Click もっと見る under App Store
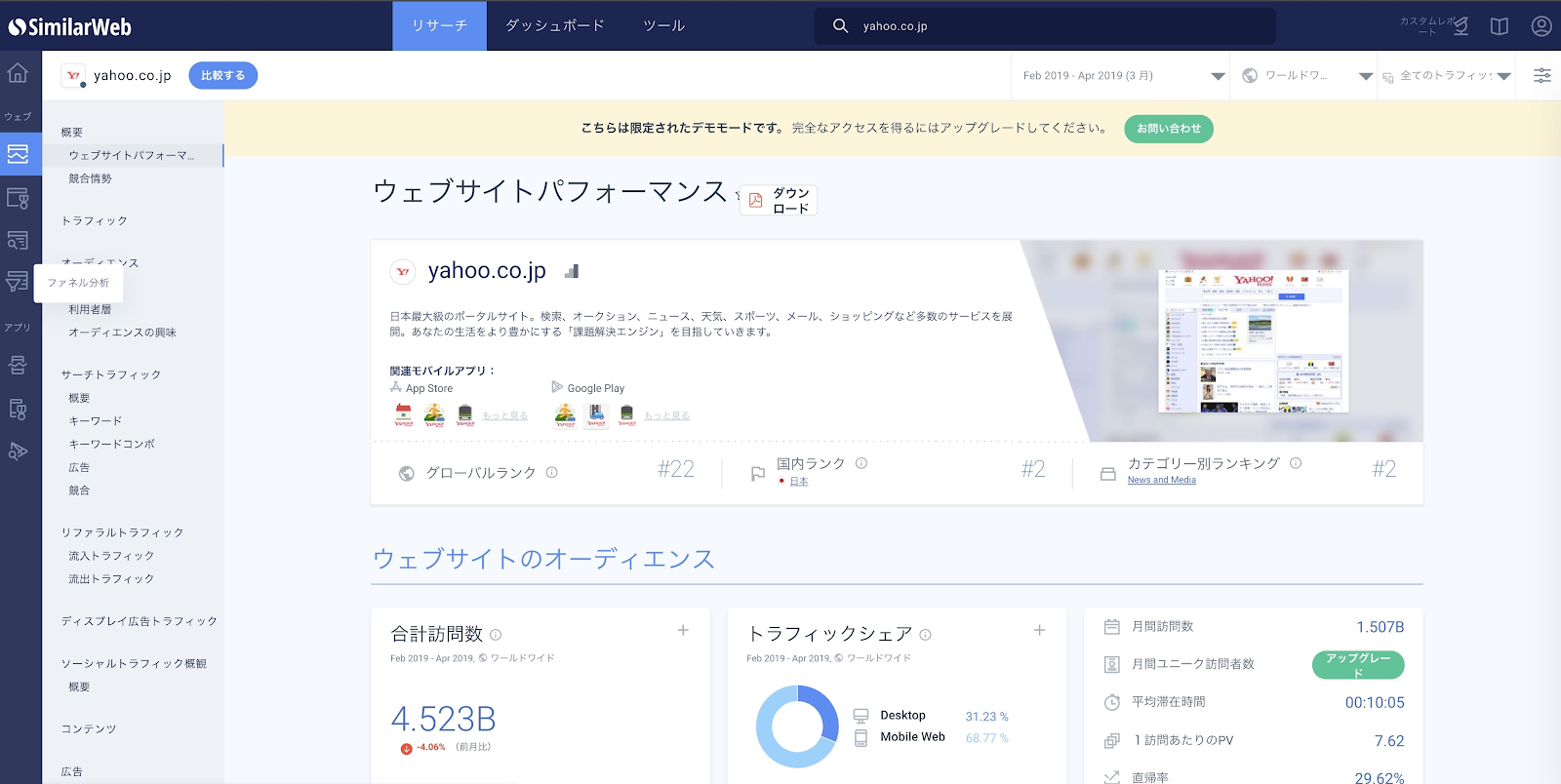The image size is (1561, 784). click(504, 415)
